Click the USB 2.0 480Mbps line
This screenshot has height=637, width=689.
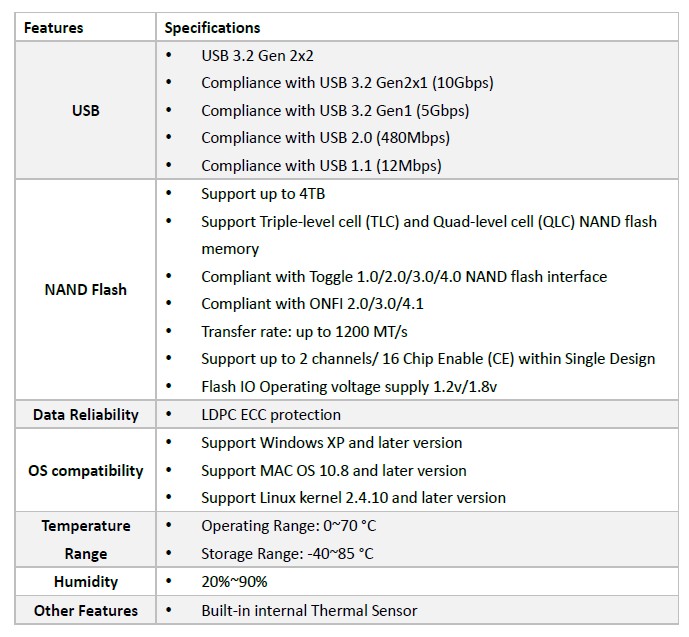point(326,138)
